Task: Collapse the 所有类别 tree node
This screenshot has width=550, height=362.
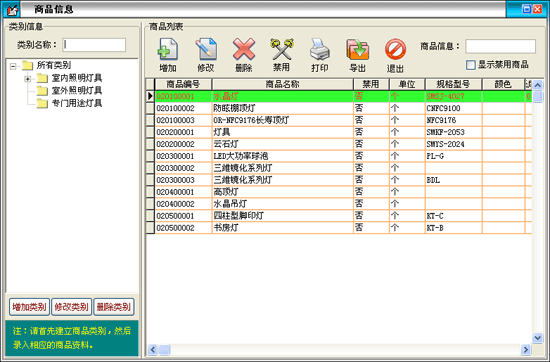Action: 13,66
